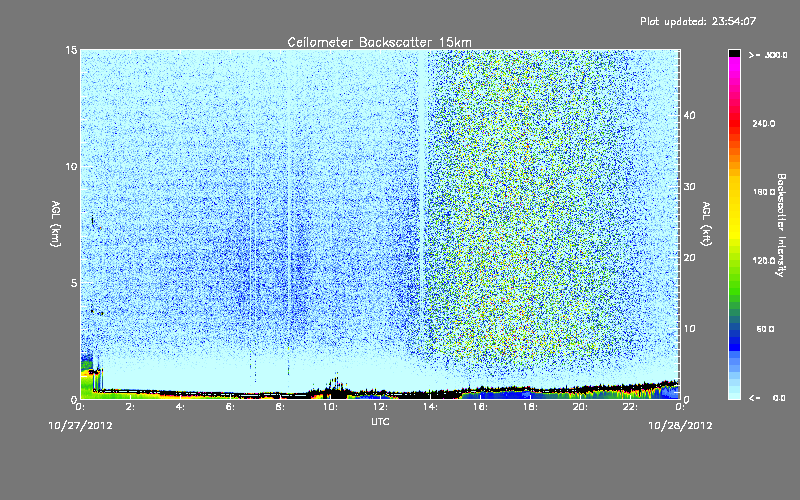The width and height of the screenshot is (800, 500).
Task: Click the 'Plot updated: 23:54:07' timestamp
Action: 698,21
